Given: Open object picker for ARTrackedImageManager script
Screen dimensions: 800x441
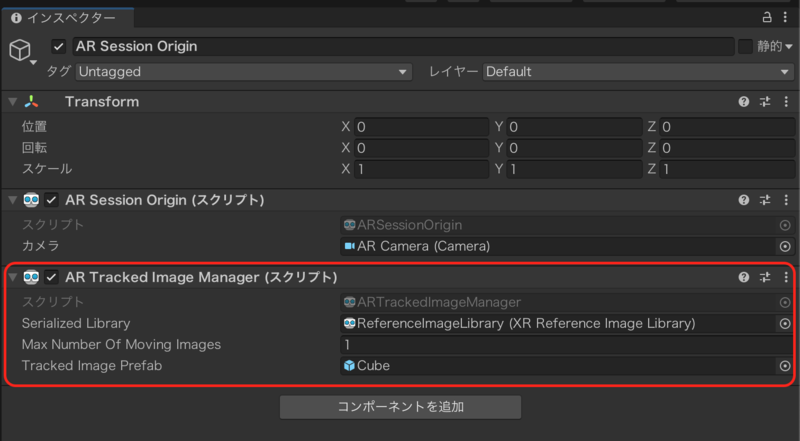Looking at the screenshot, I should tap(785, 302).
